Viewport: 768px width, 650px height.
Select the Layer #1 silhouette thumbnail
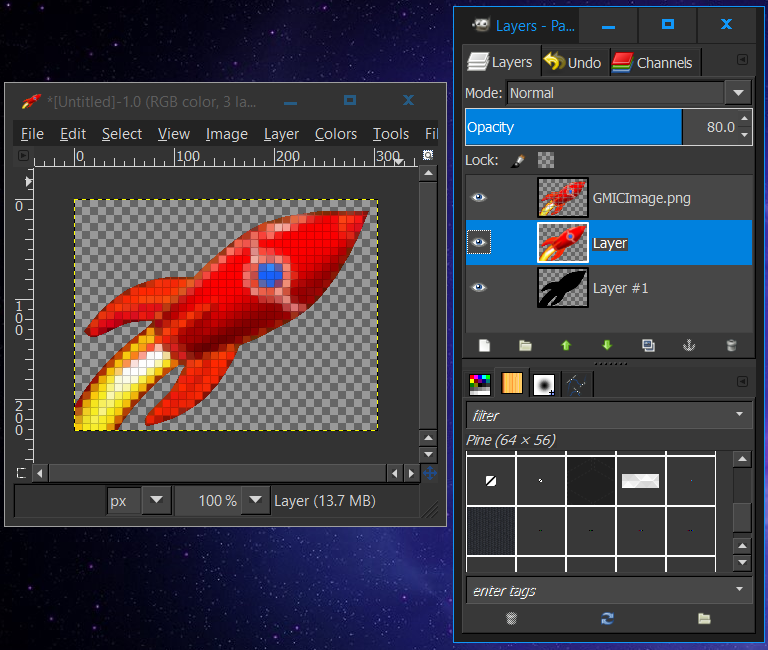click(563, 288)
